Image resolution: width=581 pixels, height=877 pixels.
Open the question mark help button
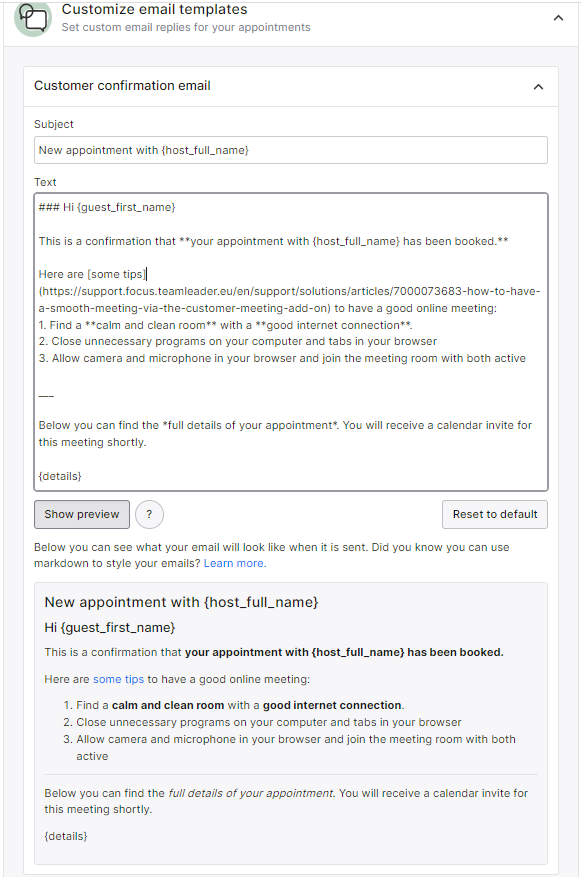pos(149,514)
